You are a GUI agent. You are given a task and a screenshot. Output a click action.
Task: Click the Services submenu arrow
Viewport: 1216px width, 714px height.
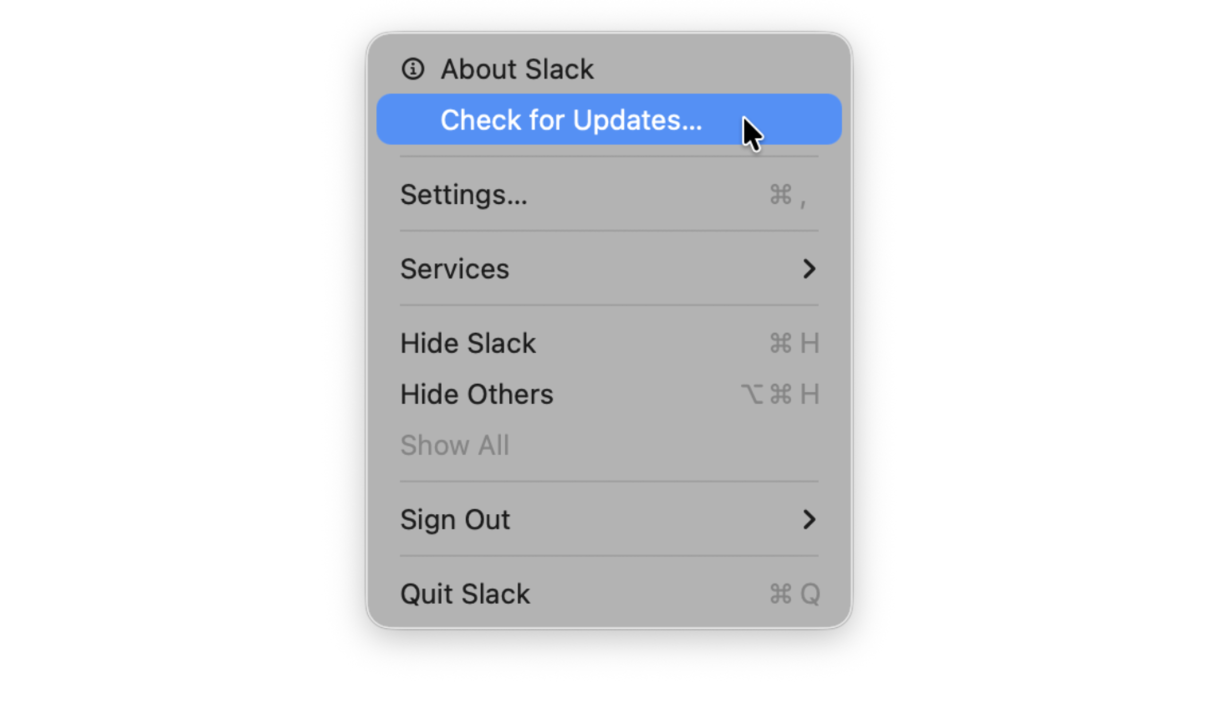[x=811, y=268]
